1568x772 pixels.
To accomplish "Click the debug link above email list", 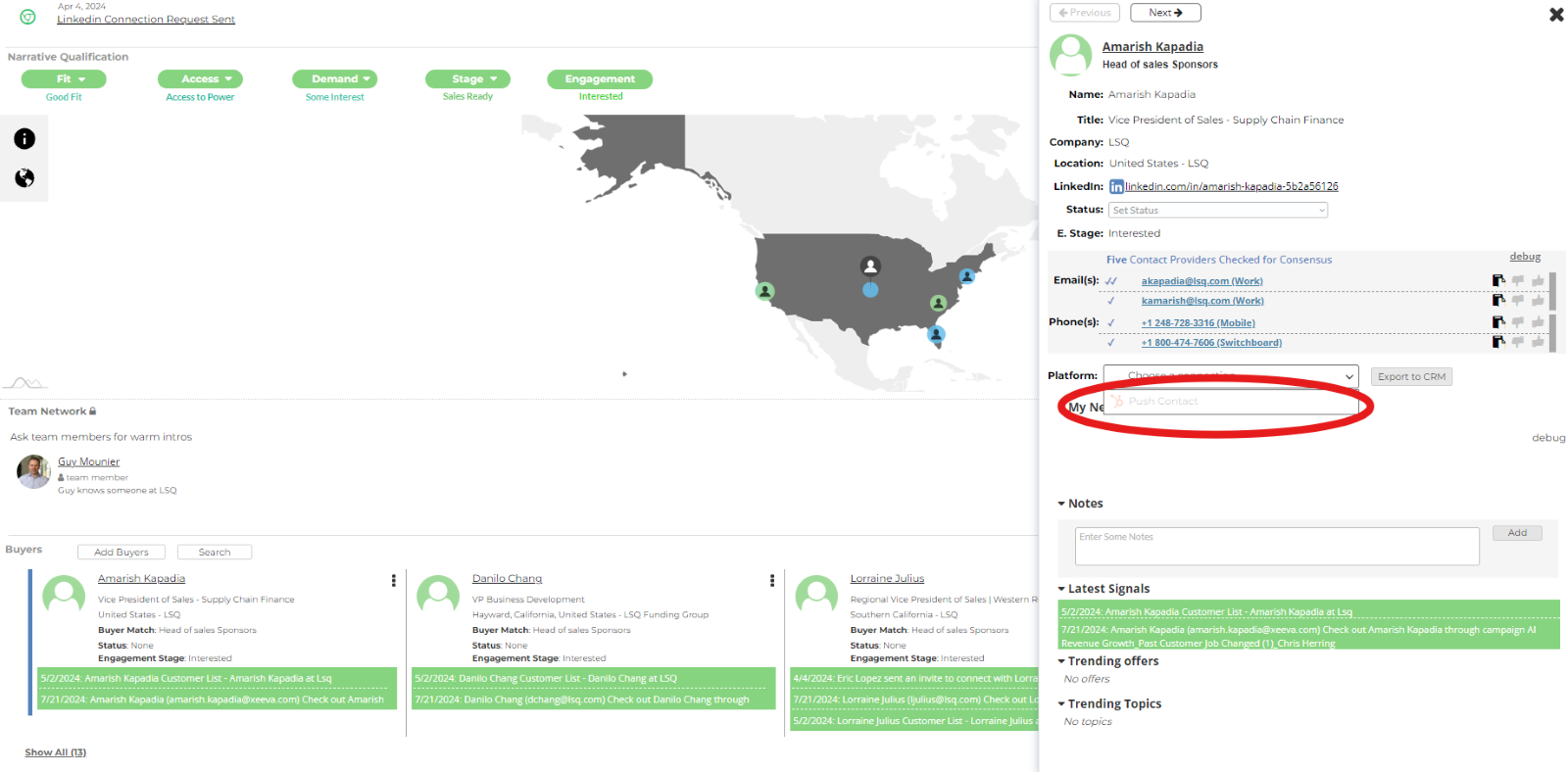I will 1525,257.
